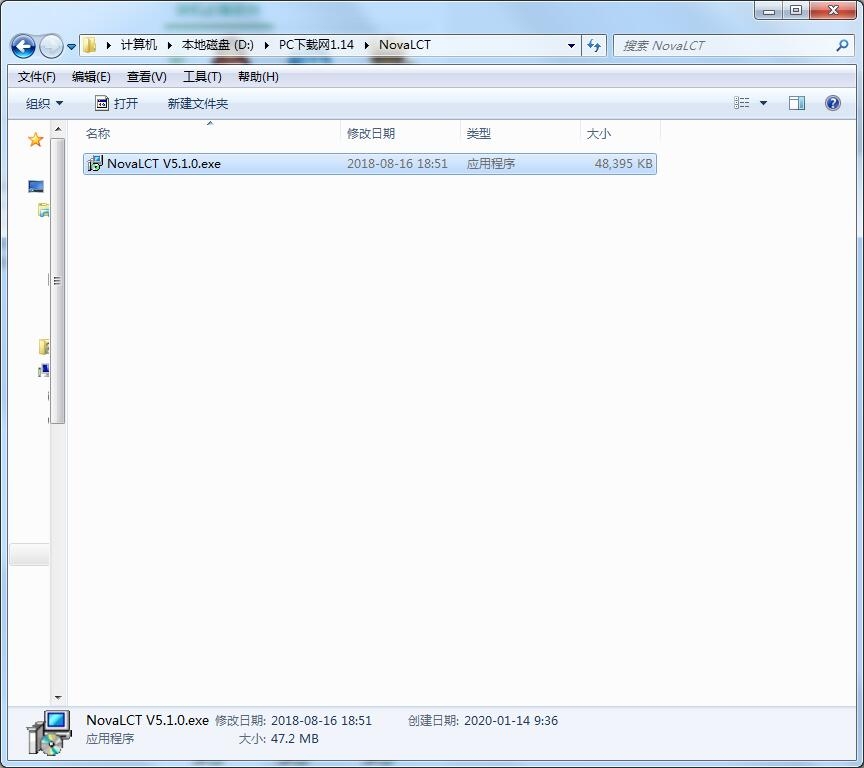This screenshot has height=768, width=864.
Task: Toggle the preview pane icon
Action: pos(796,103)
